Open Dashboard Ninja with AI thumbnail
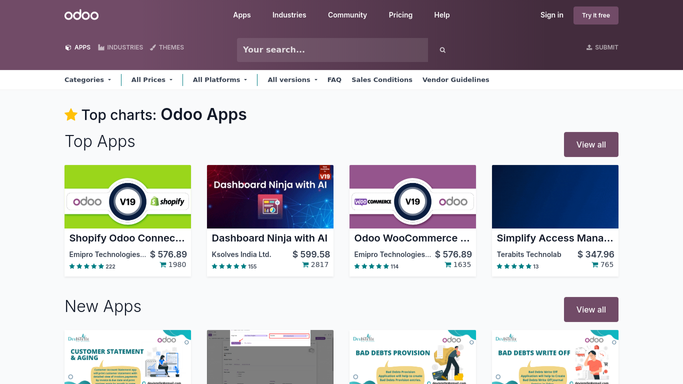The image size is (683, 384). pos(270,197)
